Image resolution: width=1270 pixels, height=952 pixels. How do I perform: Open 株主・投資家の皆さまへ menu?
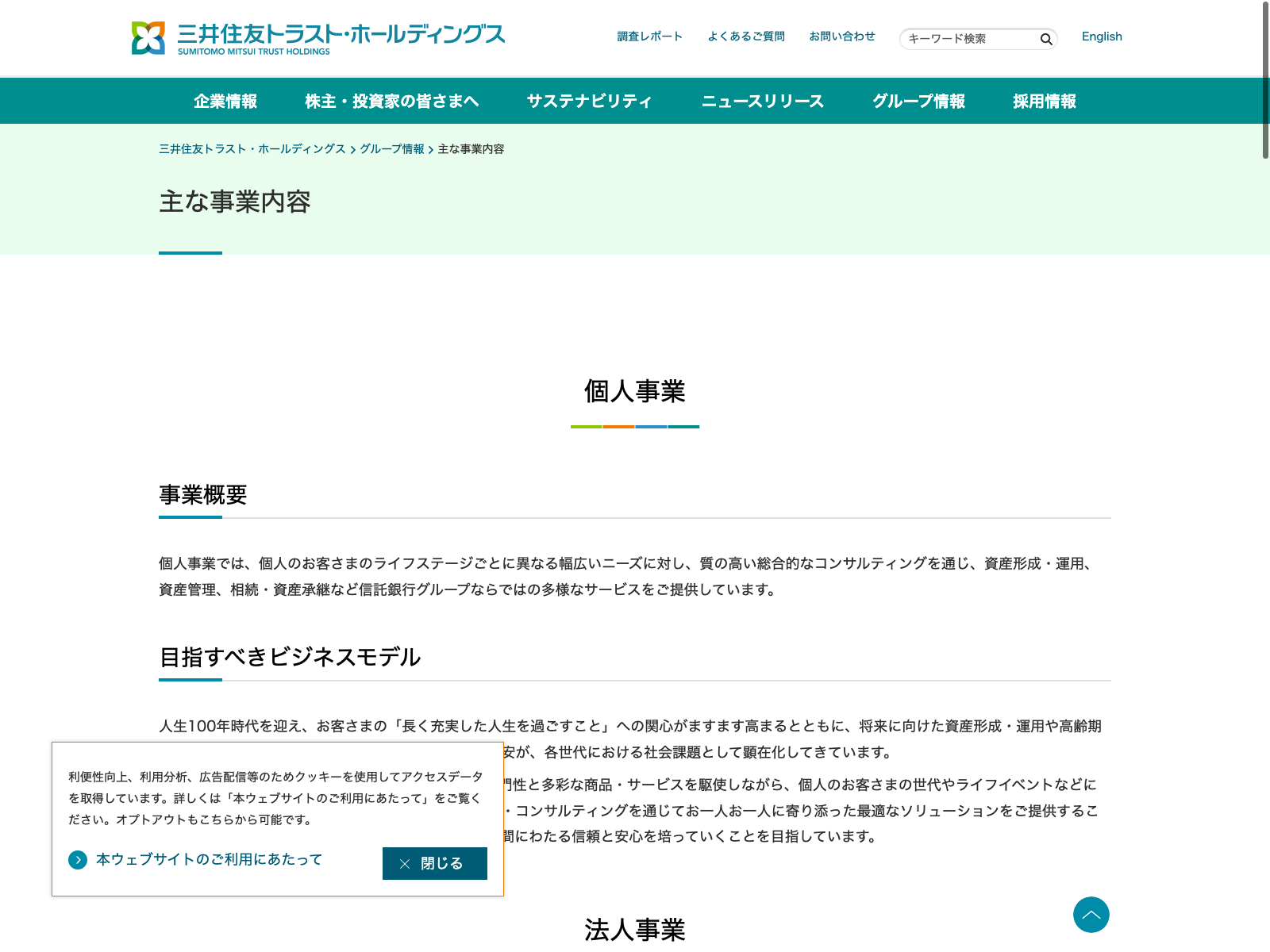pos(392,102)
